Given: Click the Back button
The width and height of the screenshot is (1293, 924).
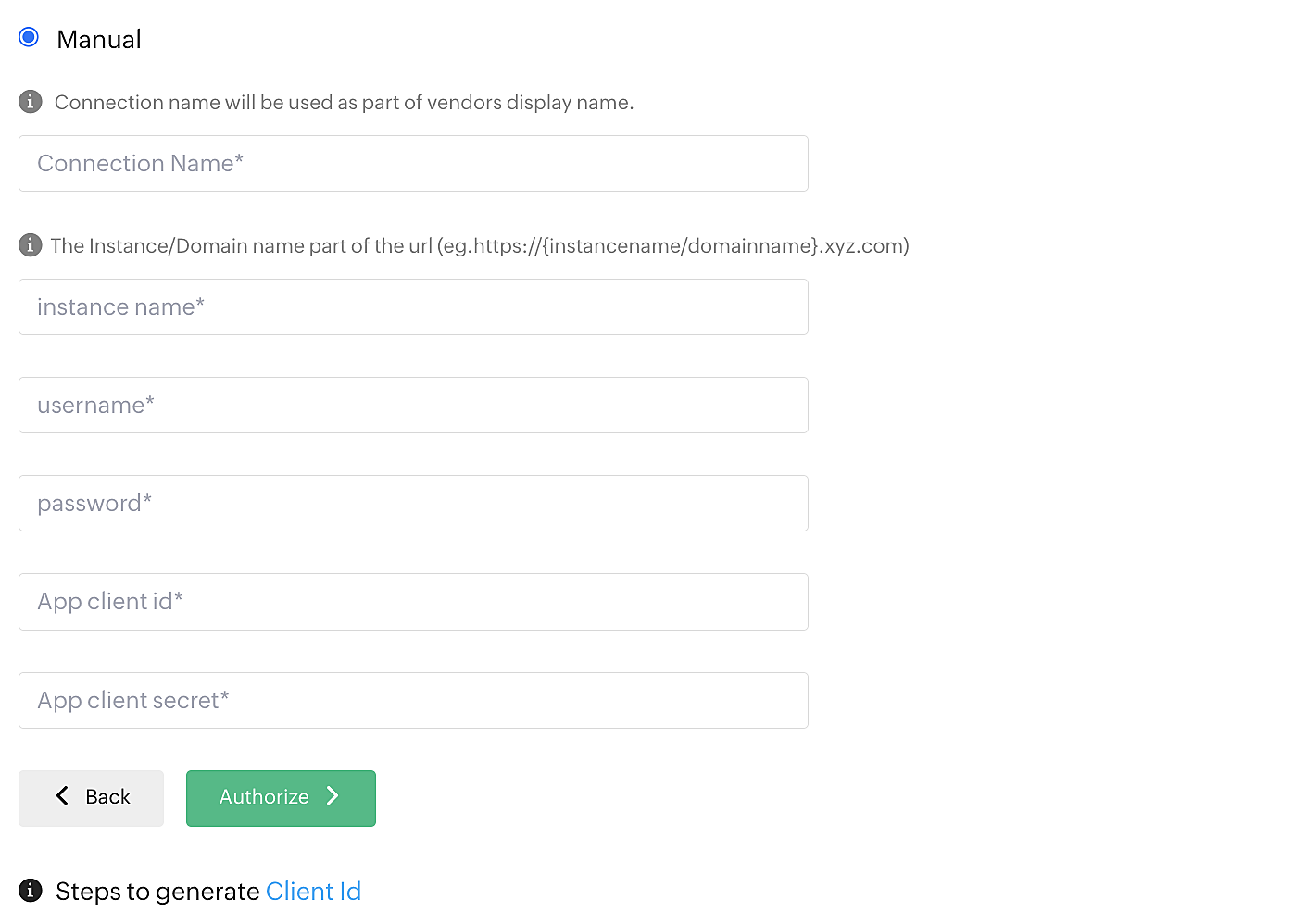Looking at the screenshot, I should coord(91,797).
